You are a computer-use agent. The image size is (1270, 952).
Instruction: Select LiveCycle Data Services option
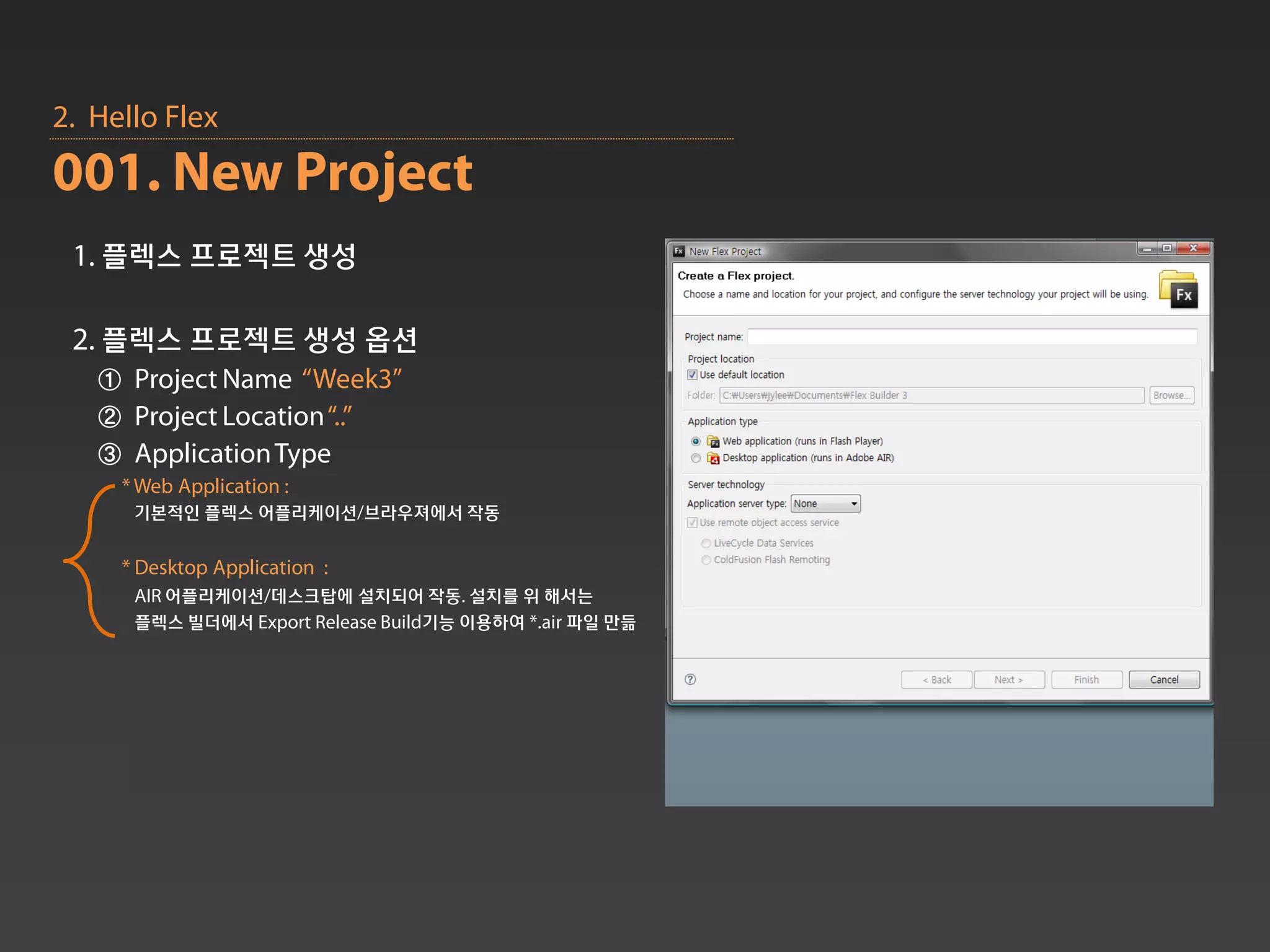[706, 544]
